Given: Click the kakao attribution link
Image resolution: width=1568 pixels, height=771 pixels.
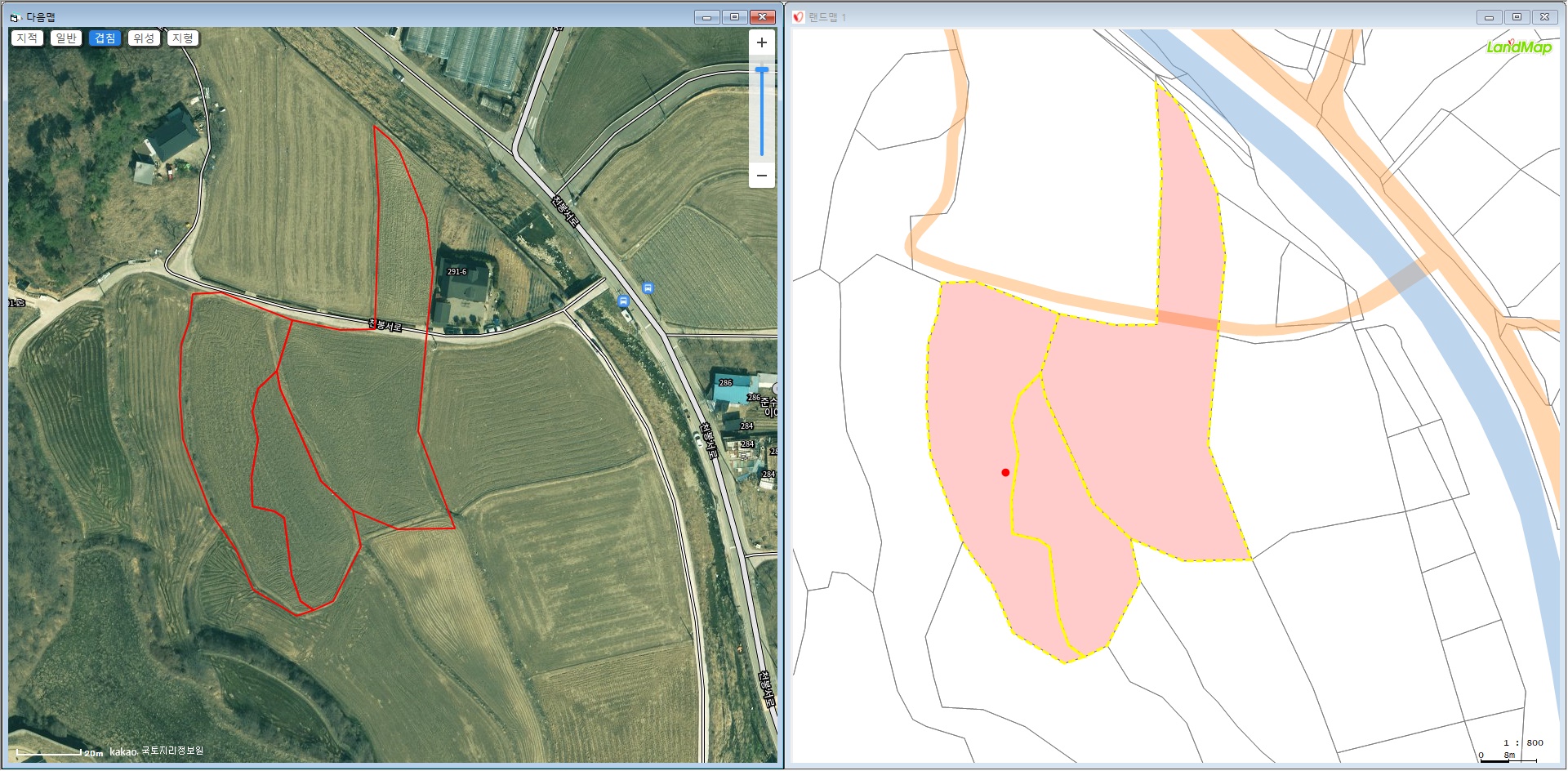Looking at the screenshot, I should [123, 751].
